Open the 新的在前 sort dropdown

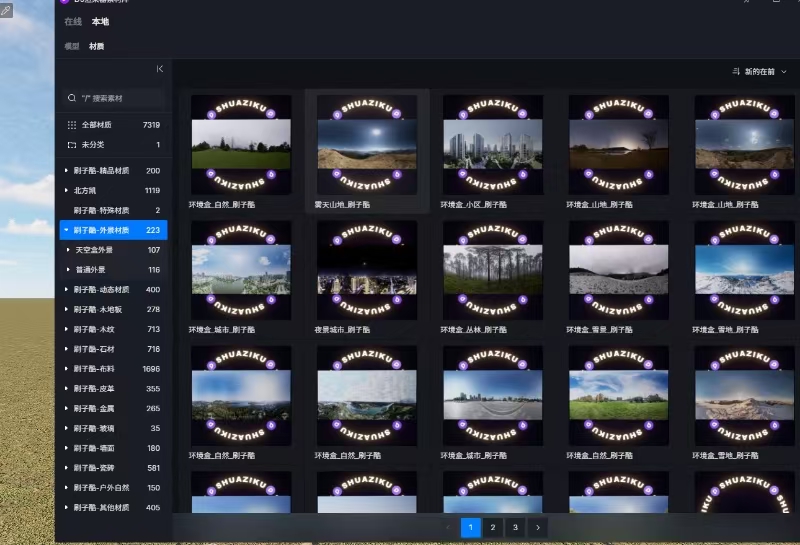pos(760,71)
